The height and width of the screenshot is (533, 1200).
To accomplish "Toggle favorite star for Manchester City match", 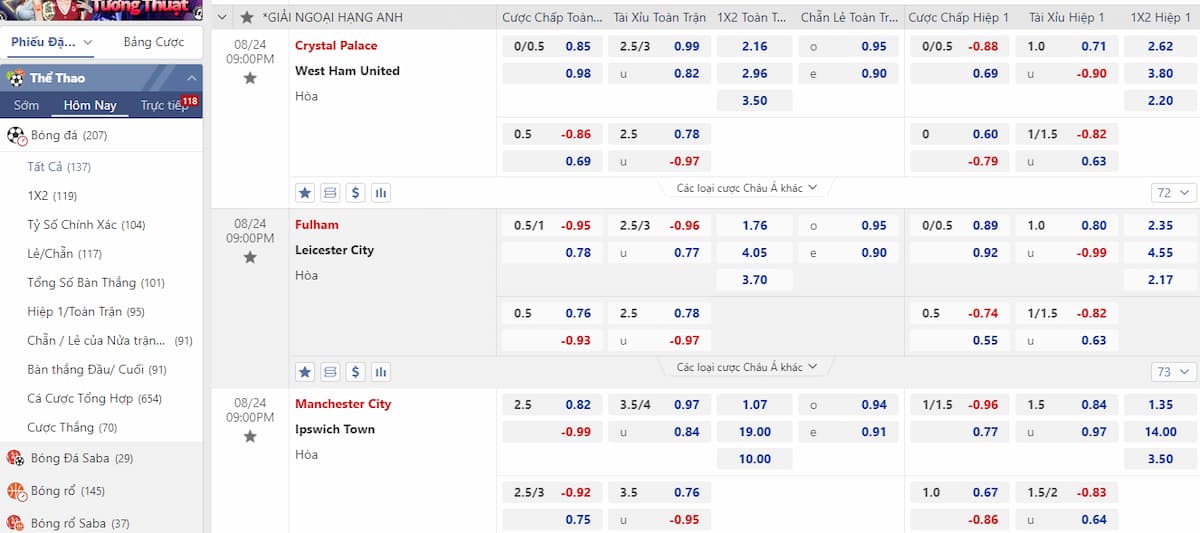I will point(250,436).
